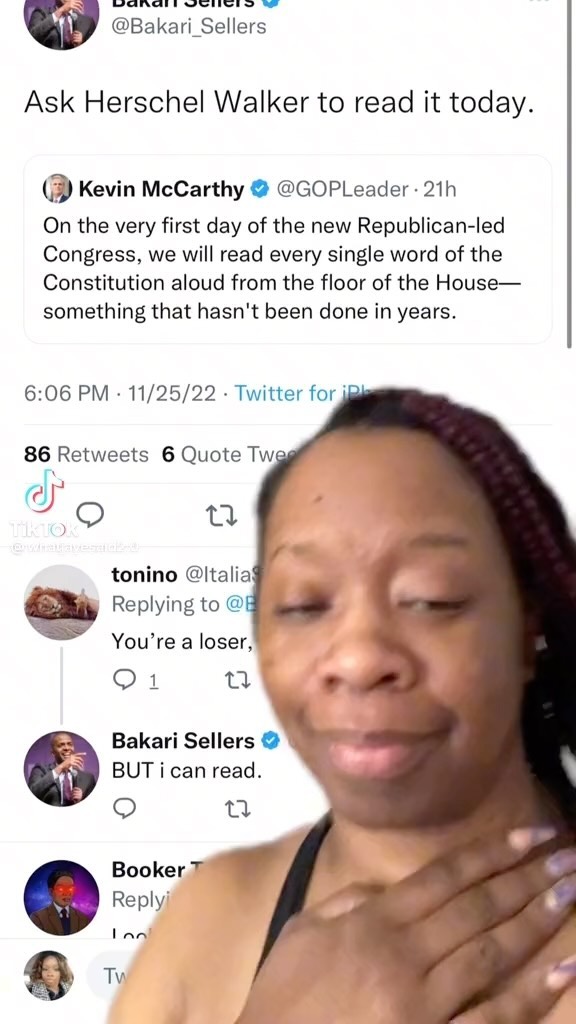This screenshot has height=1024, width=576.
Task: Tap the TikTok logo watermark
Action: [x=44, y=491]
